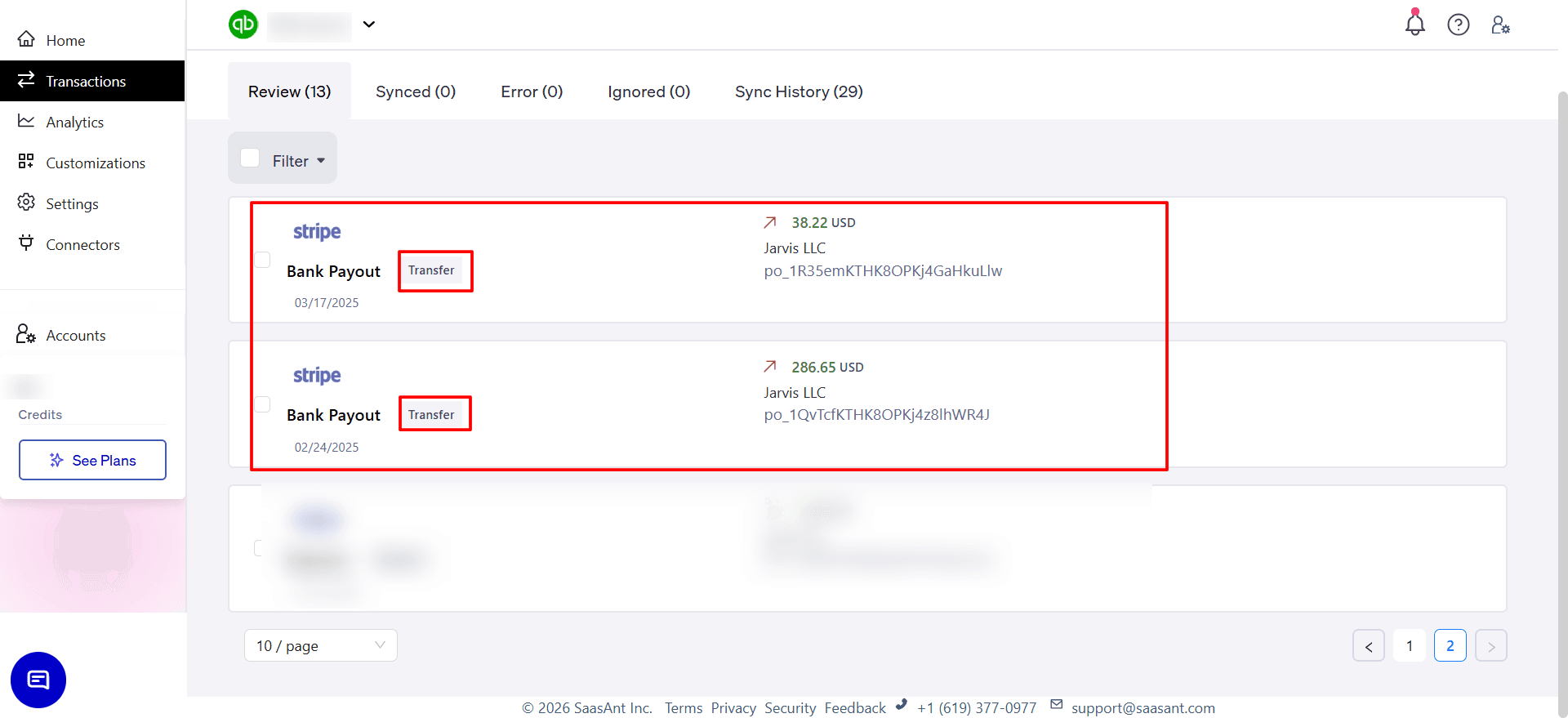
Task: Click Transfer tag on 02/24/2025 payout
Action: 431,415
